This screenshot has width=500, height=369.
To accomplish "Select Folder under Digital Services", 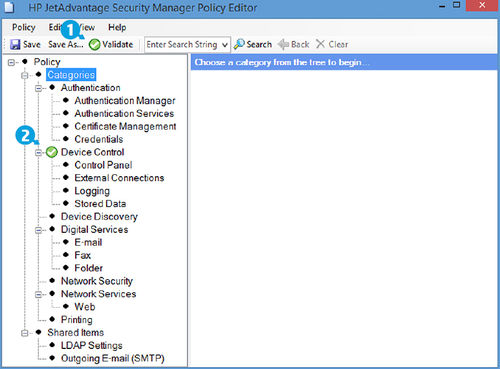I will (89, 268).
